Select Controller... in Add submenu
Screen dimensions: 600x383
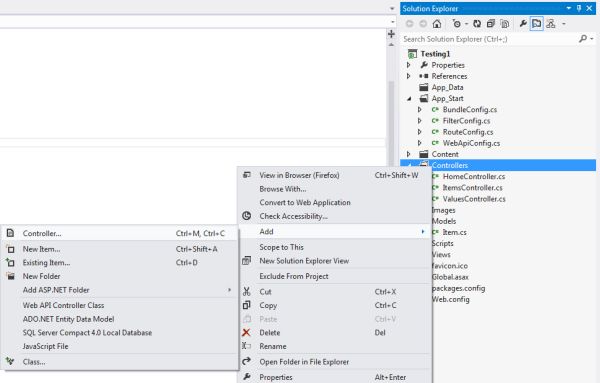pos(120,233)
